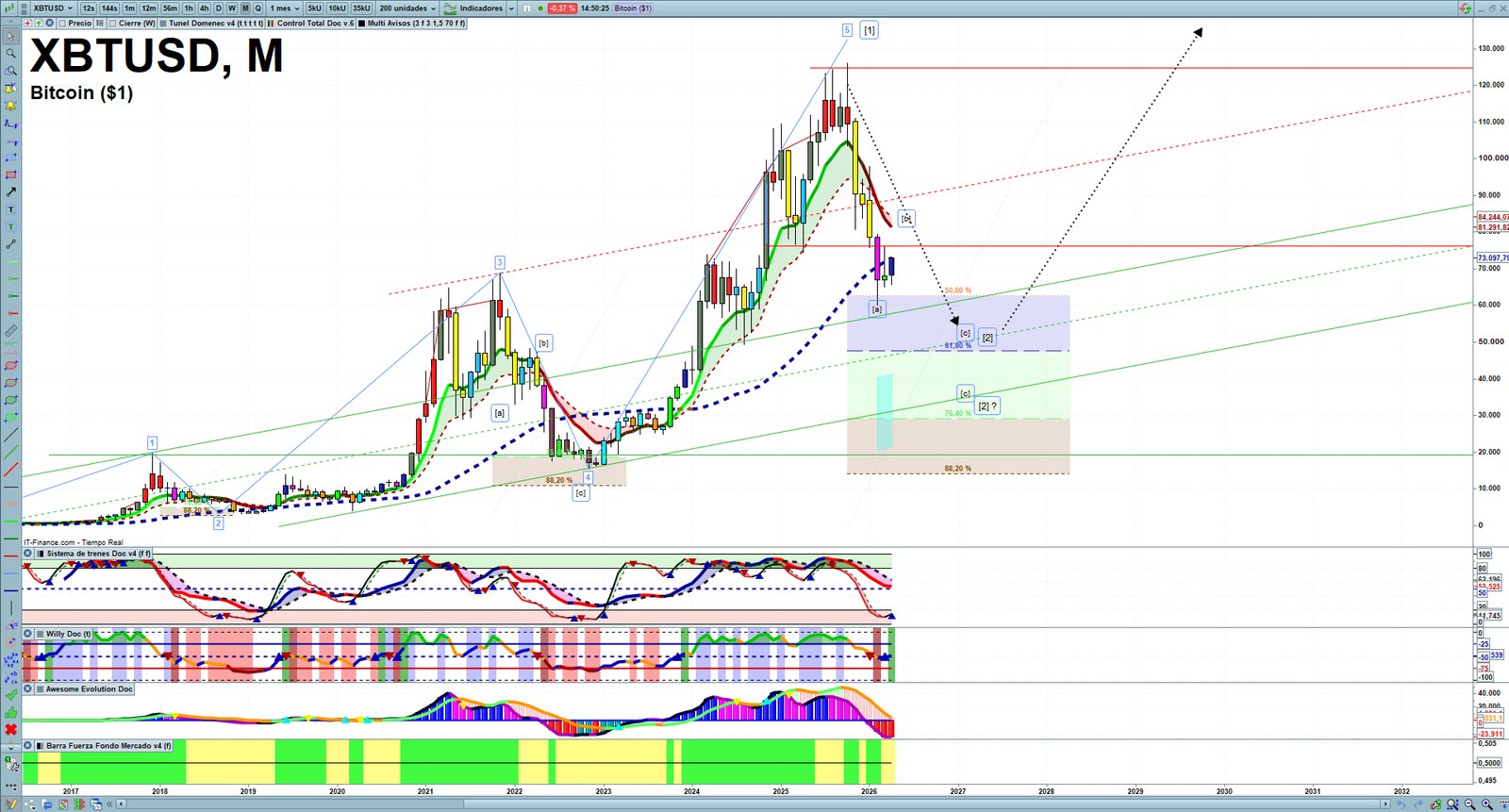Click the red plus icon on price bar
The width and height of the screenshot is (1509, 812).
pos(28,24)
